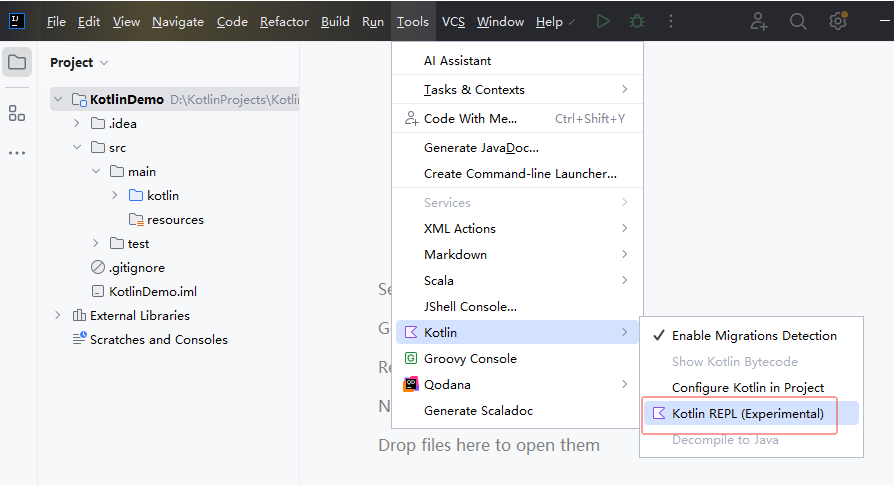The height and width of the screenshot is (485, 894).
Task: Click the IntelliJ IDEA logo icon
Action: coord(17,21)
